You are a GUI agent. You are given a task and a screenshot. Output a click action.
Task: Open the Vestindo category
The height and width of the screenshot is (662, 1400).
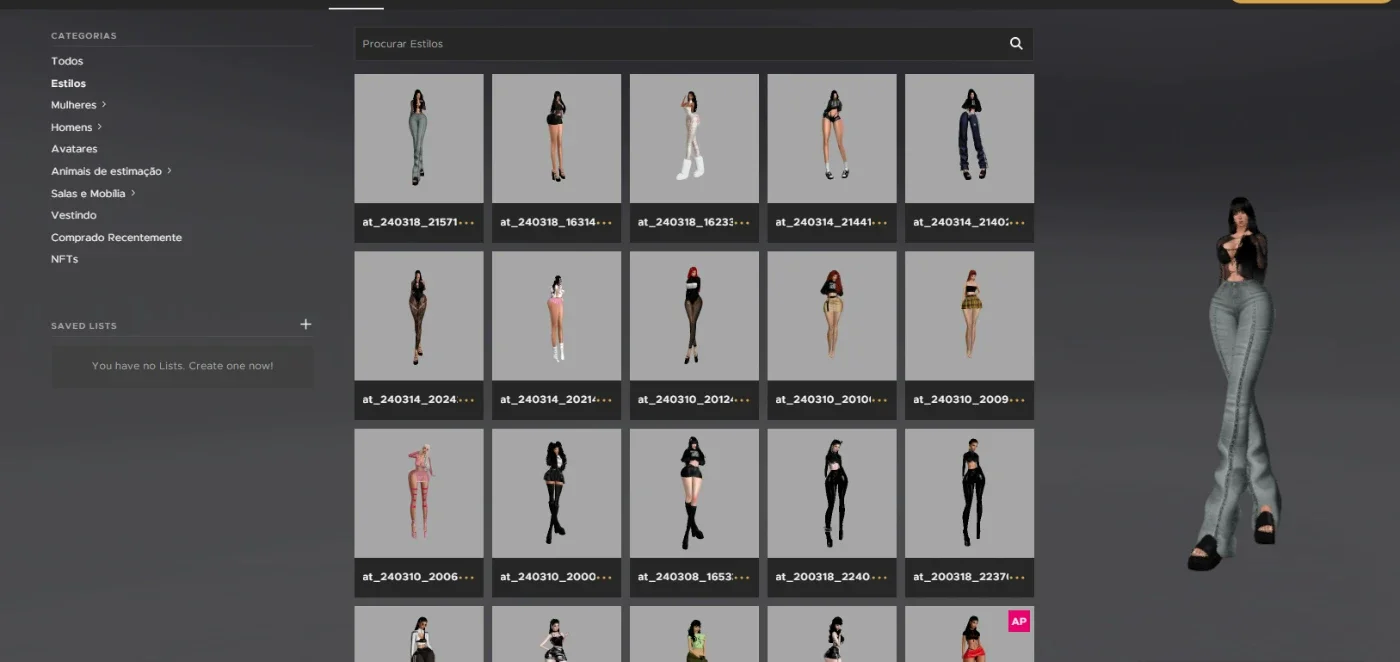coord(74,215)
